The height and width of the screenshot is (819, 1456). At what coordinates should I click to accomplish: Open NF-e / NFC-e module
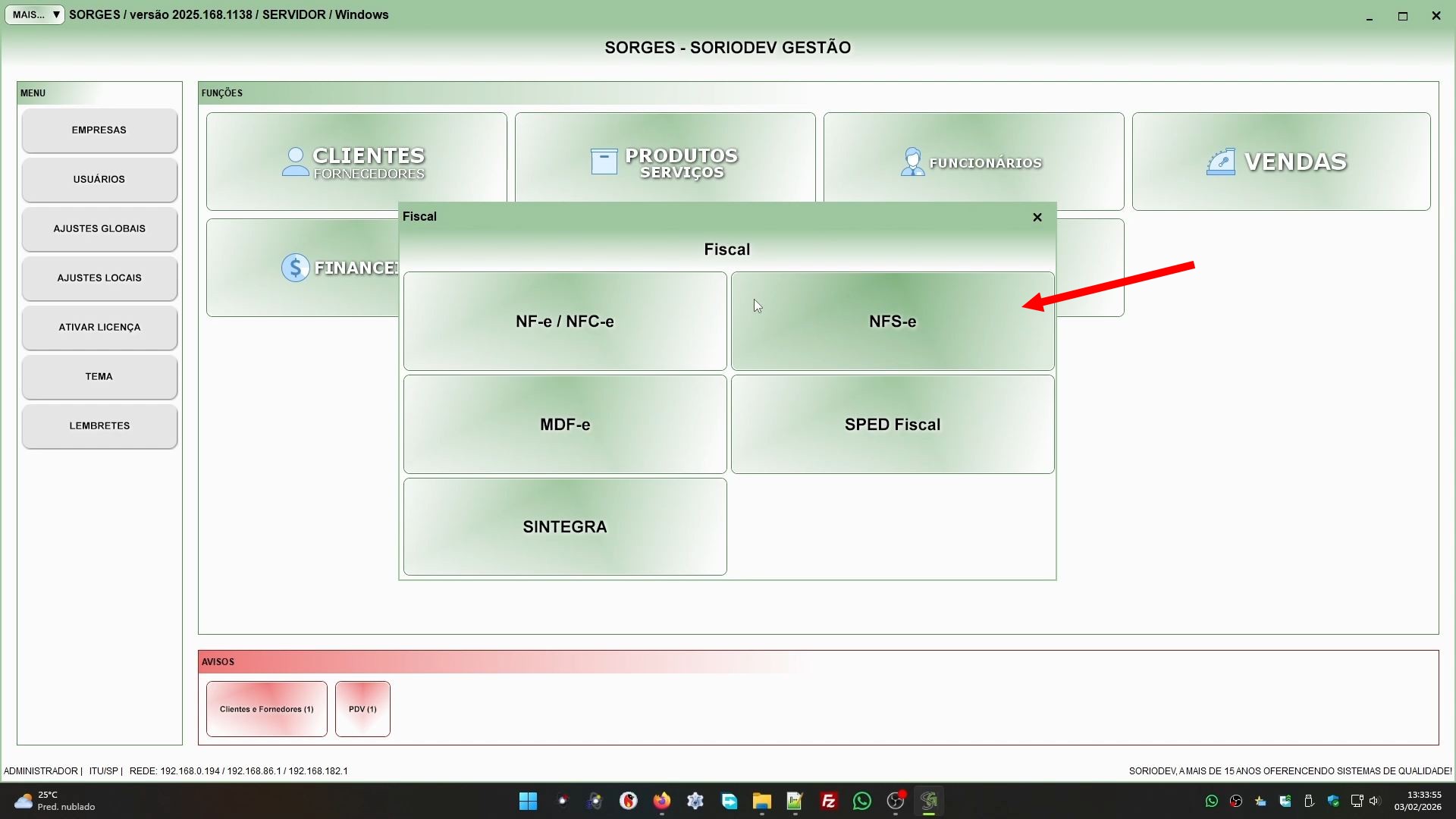point(564,322)
